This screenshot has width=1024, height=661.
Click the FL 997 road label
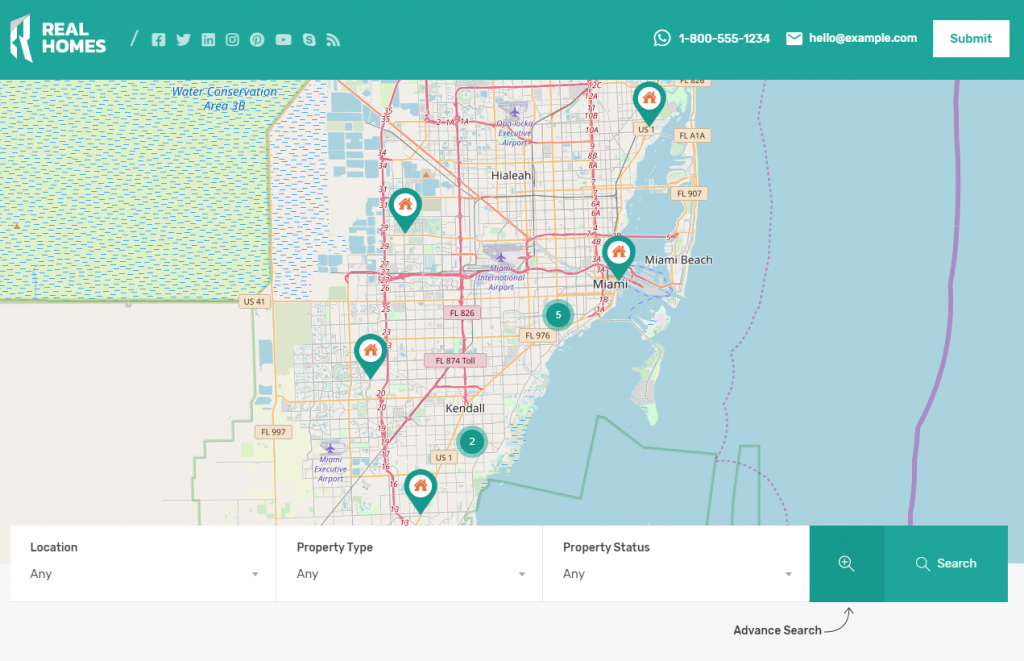click(x=273, y=432)
